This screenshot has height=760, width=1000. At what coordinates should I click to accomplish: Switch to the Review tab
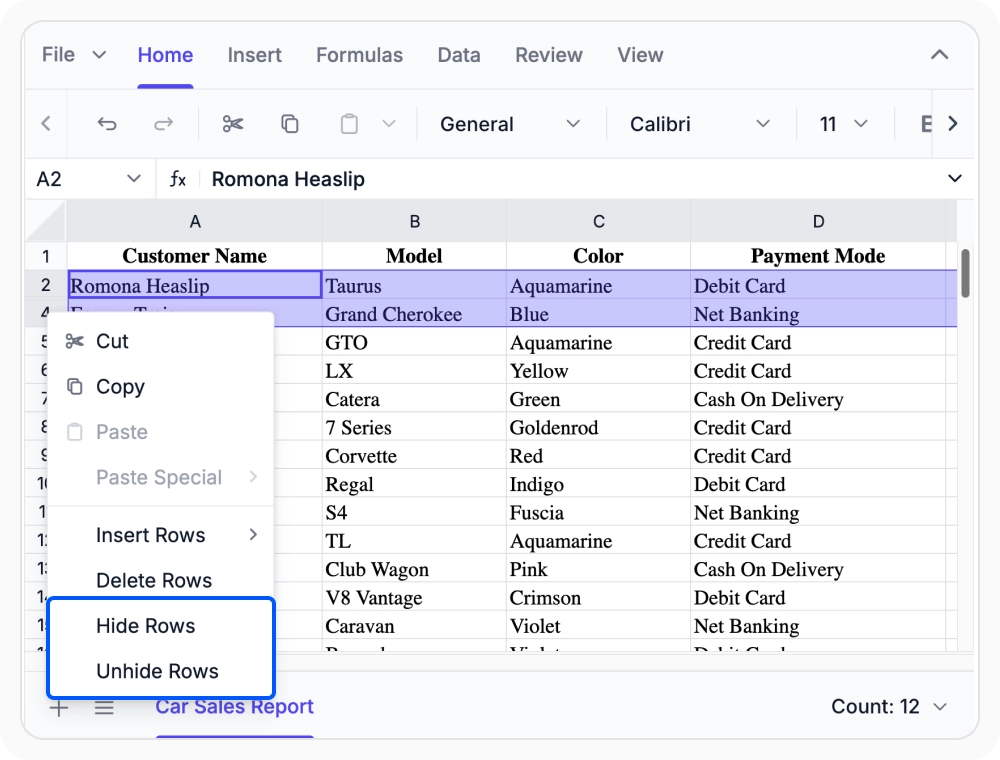tap(548, 55)
